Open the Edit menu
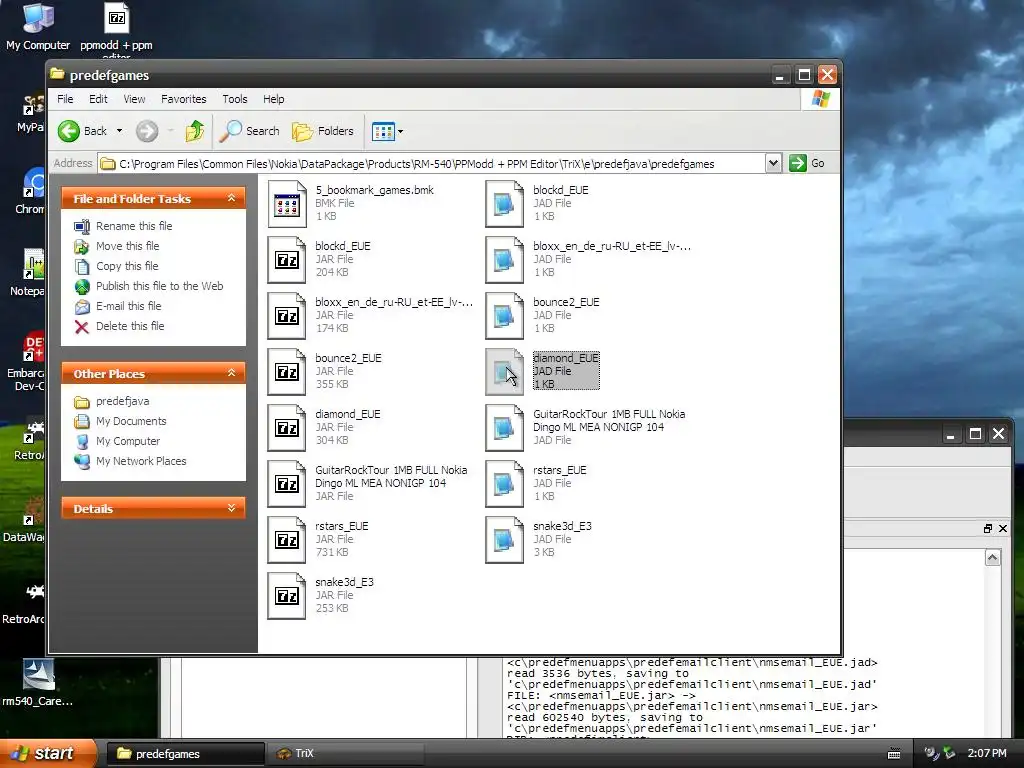1024x768 pixels. point(98,99)
